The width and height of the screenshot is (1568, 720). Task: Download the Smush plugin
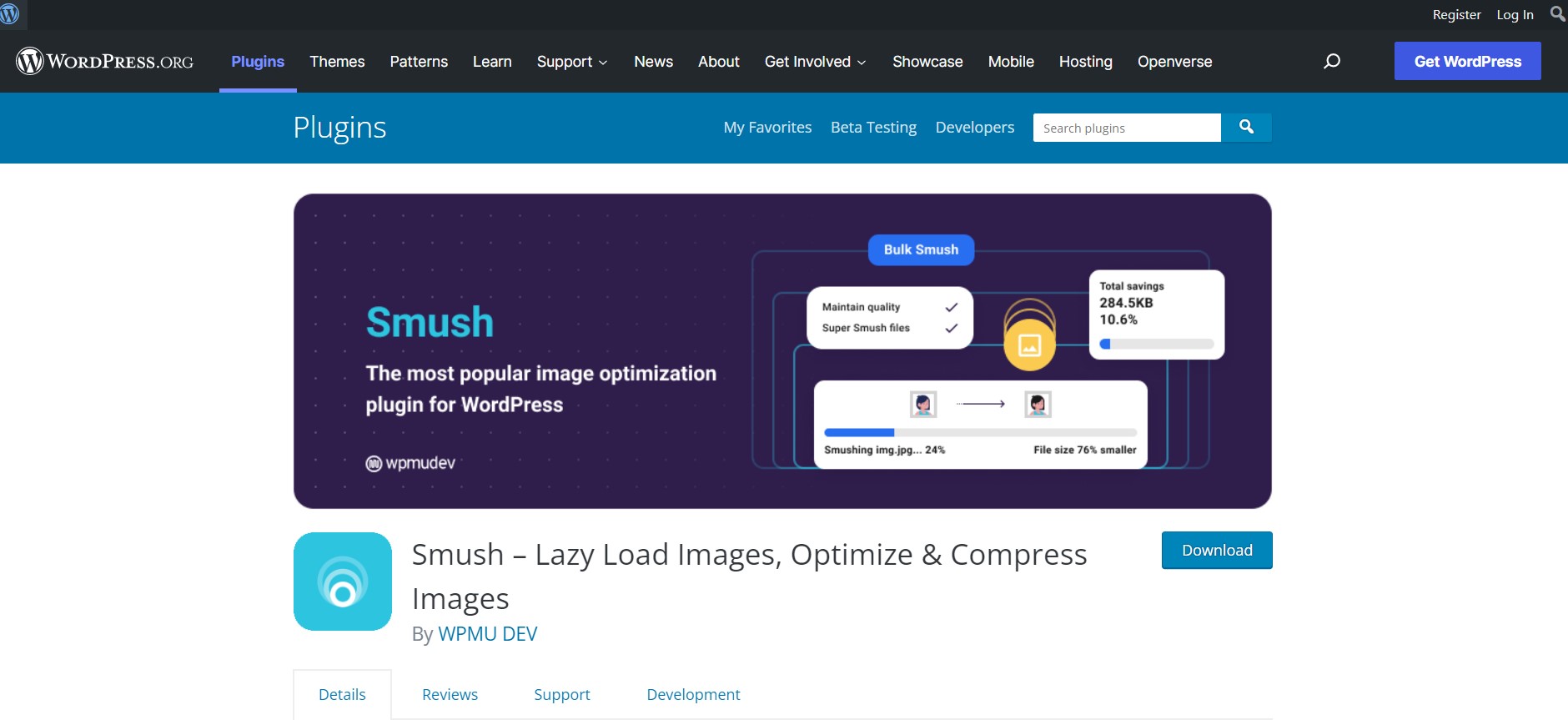coord(1216,551)
